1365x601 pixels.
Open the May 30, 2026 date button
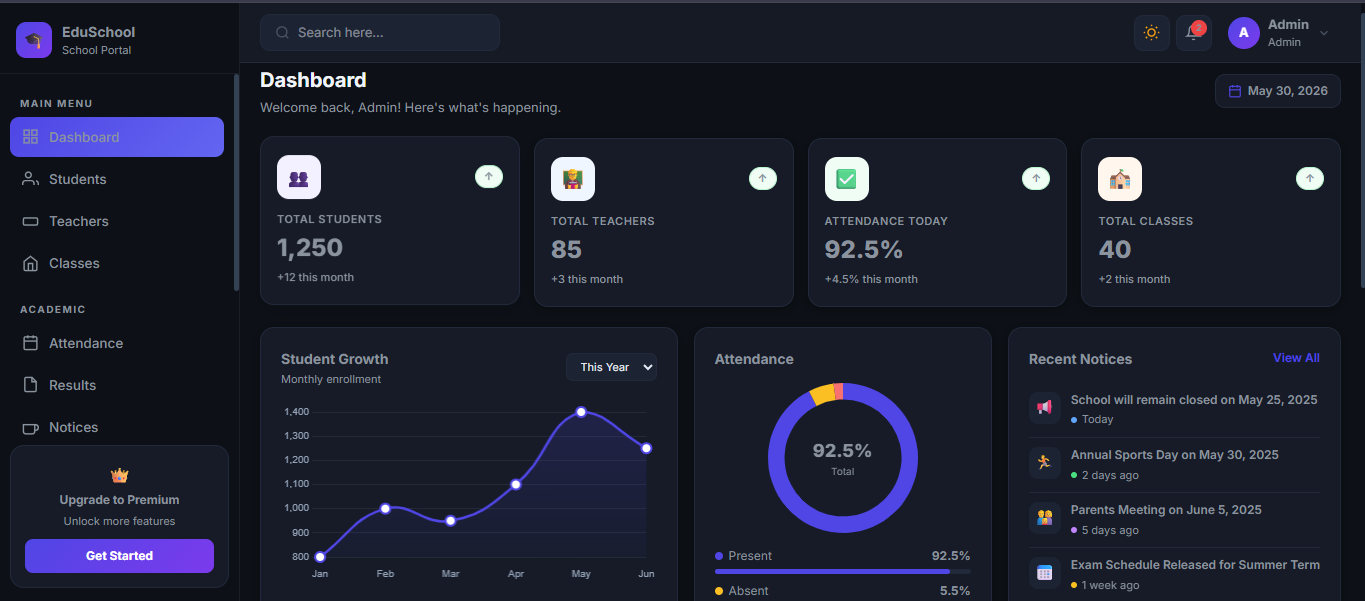point(1278,91)
